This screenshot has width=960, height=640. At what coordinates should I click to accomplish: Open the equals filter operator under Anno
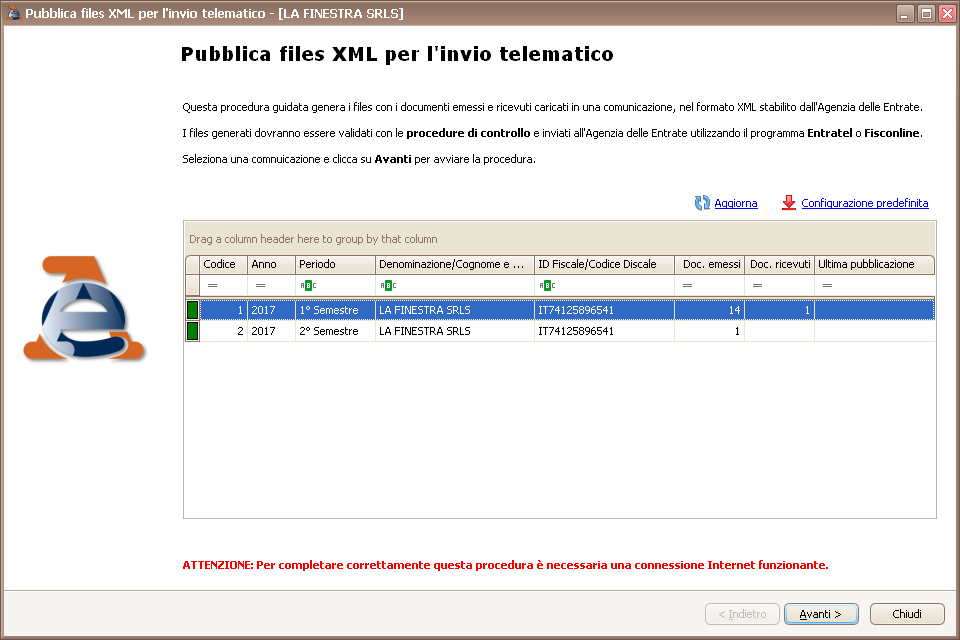pyautogui.click(x=260, y=286)
